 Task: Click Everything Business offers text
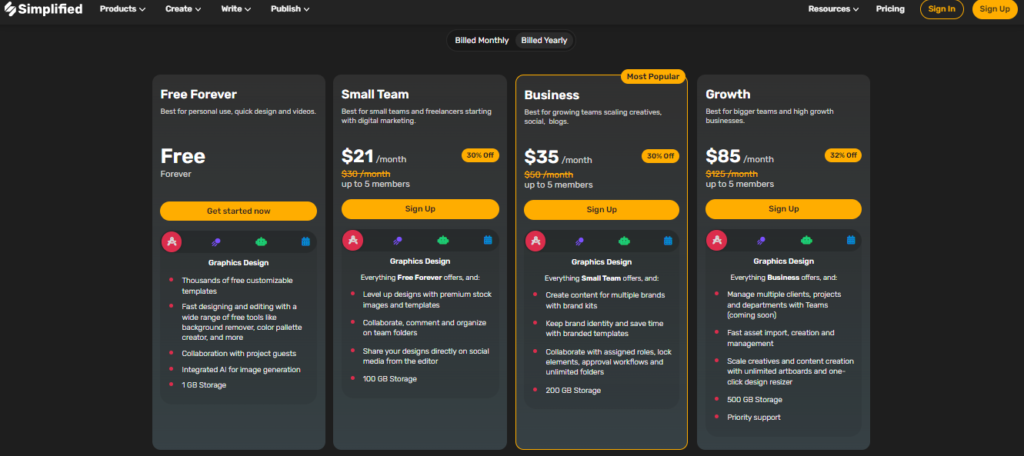(783, 277)
